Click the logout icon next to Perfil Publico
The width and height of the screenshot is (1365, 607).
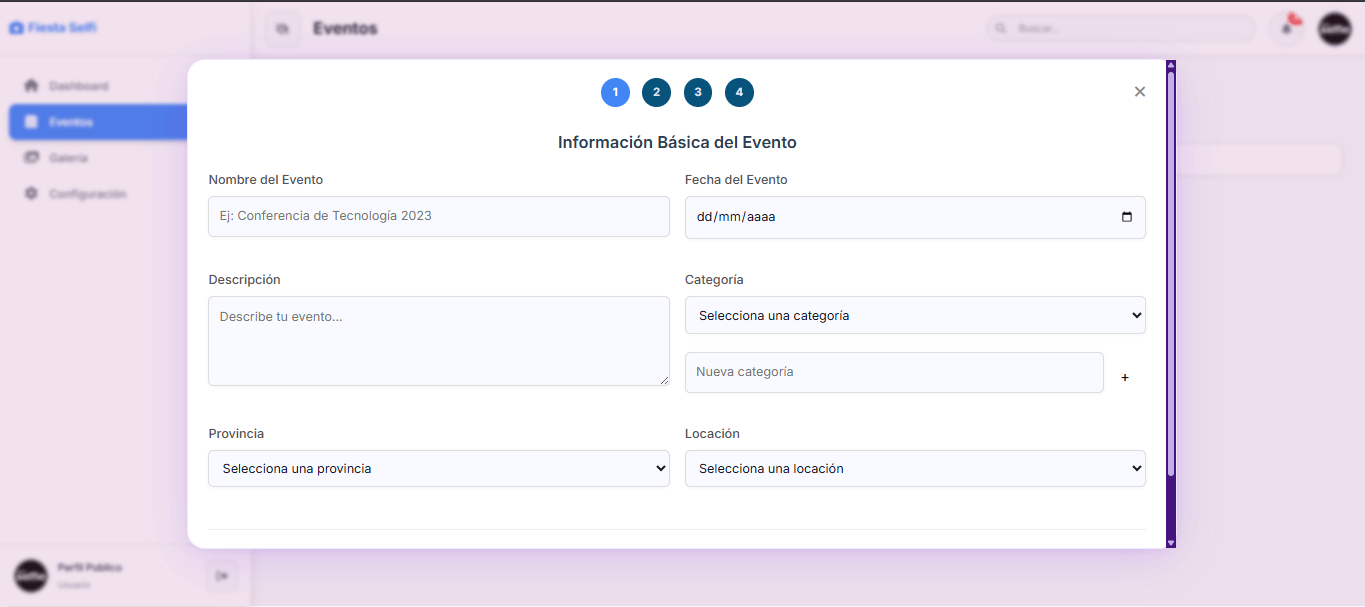[221, 575]
